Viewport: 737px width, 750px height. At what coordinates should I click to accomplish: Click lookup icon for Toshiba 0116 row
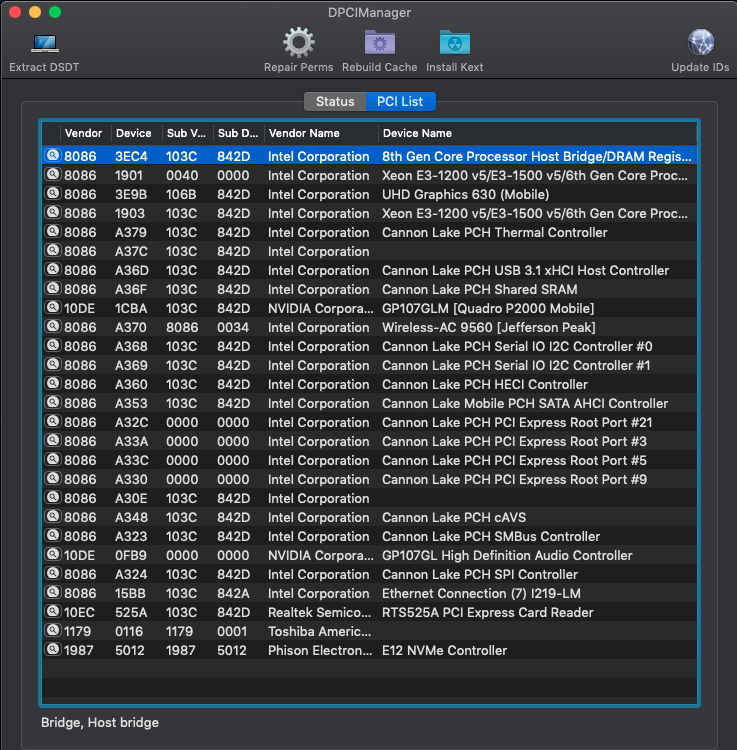(53, 630)
